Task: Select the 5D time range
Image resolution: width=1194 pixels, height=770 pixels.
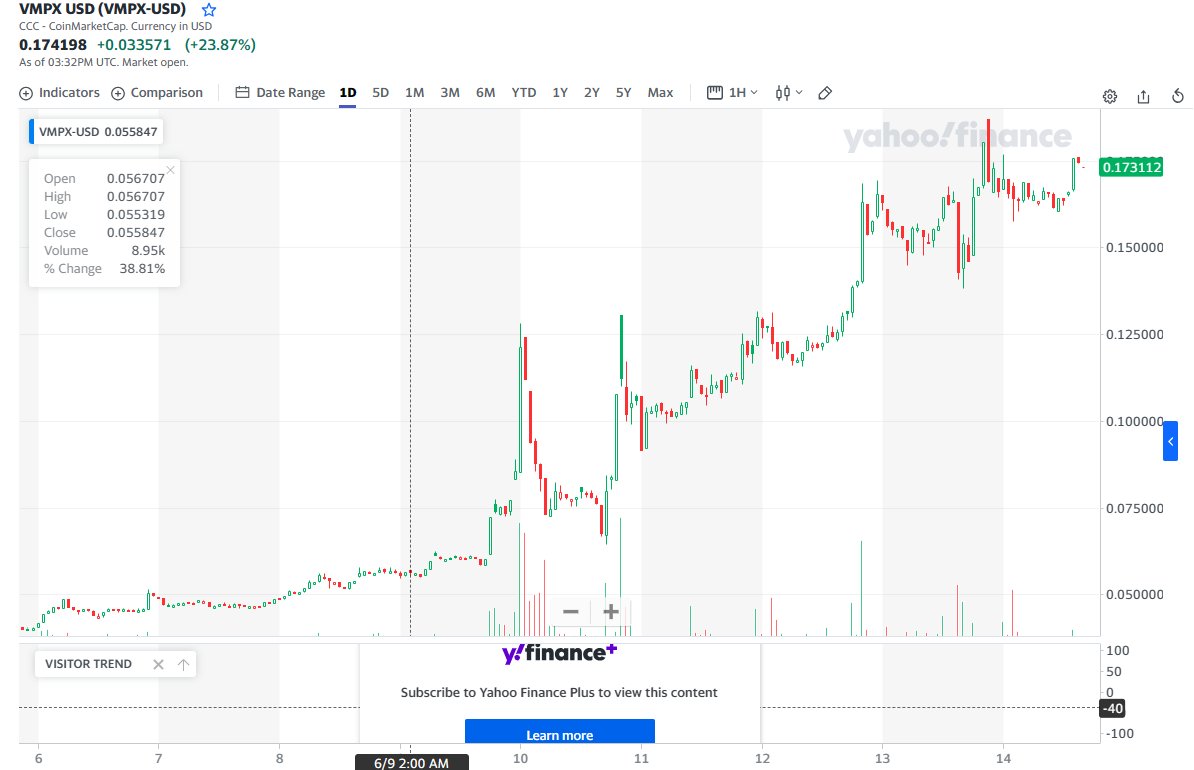Action: pos(381,93)
